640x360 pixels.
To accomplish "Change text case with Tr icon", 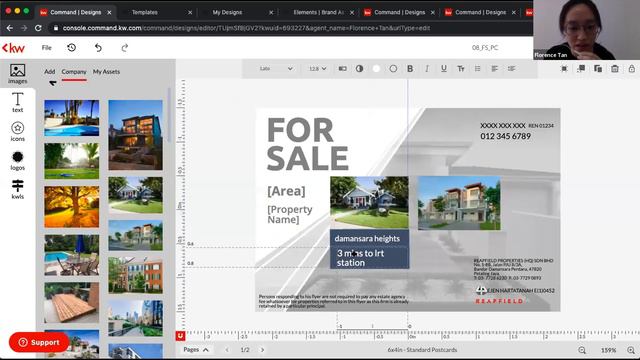I will point(461,69).
